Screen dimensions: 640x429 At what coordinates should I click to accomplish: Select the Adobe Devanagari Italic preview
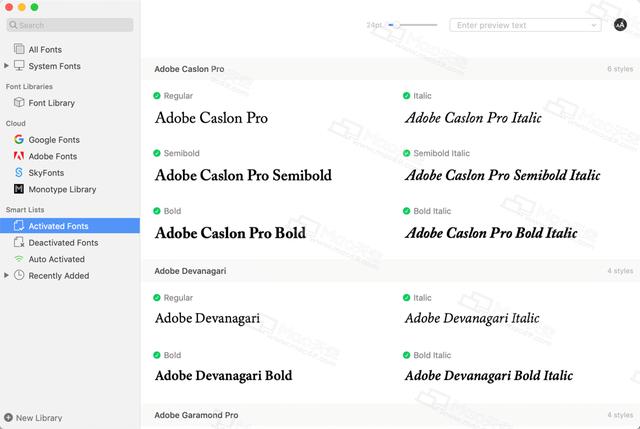472,318
